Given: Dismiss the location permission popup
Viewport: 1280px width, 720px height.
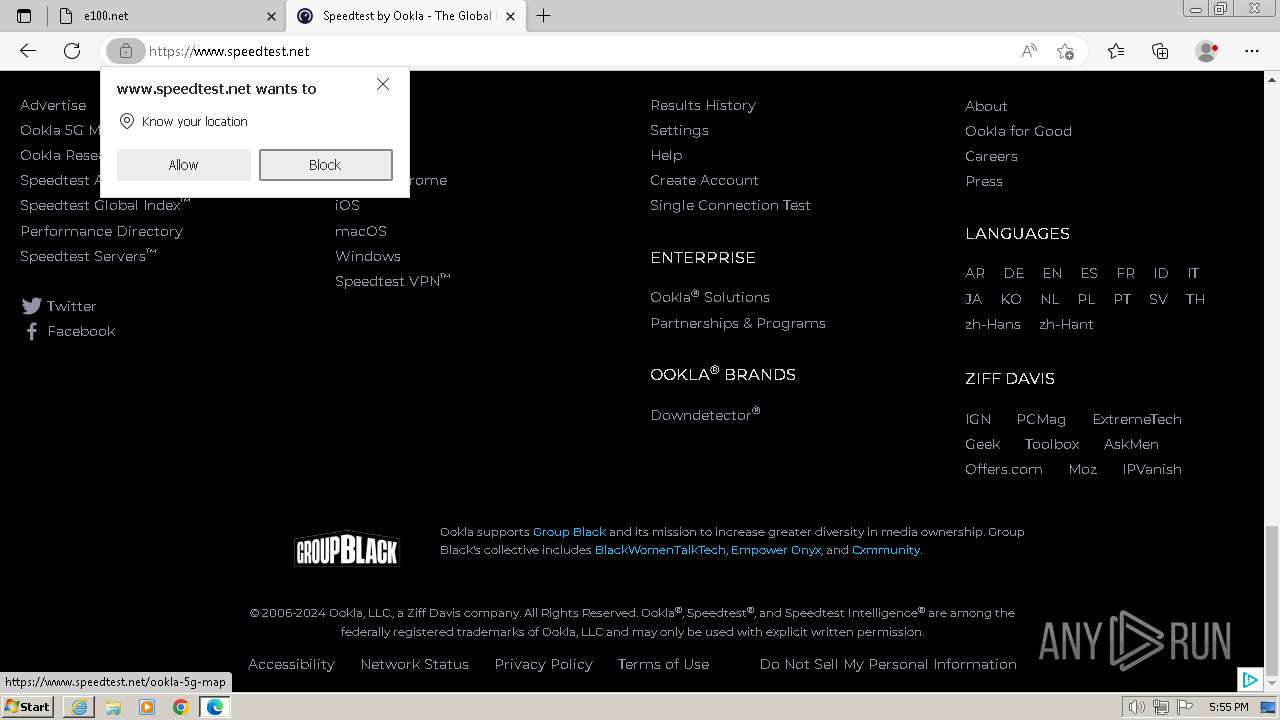Looking at the screenshot, I should click(x=383, y=84).
